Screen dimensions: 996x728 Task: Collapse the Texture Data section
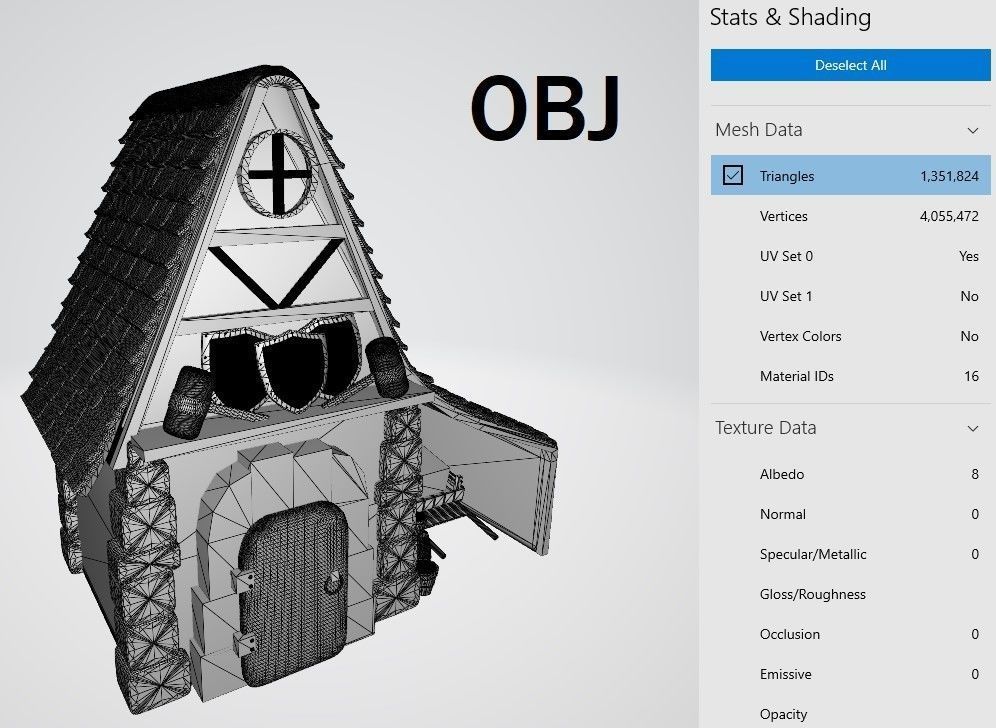pyautogui.click(x=972, y=428)
